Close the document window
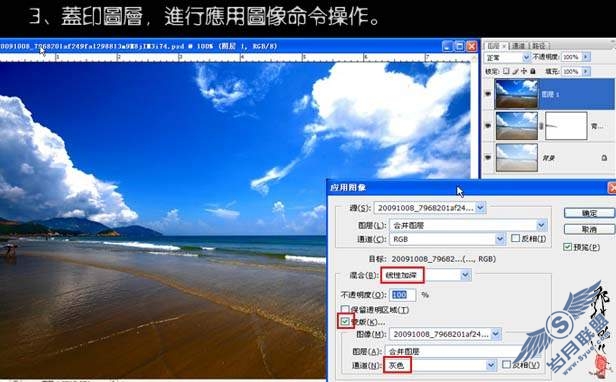Viewport: 616px width, 382px height. tap(471, 46)
